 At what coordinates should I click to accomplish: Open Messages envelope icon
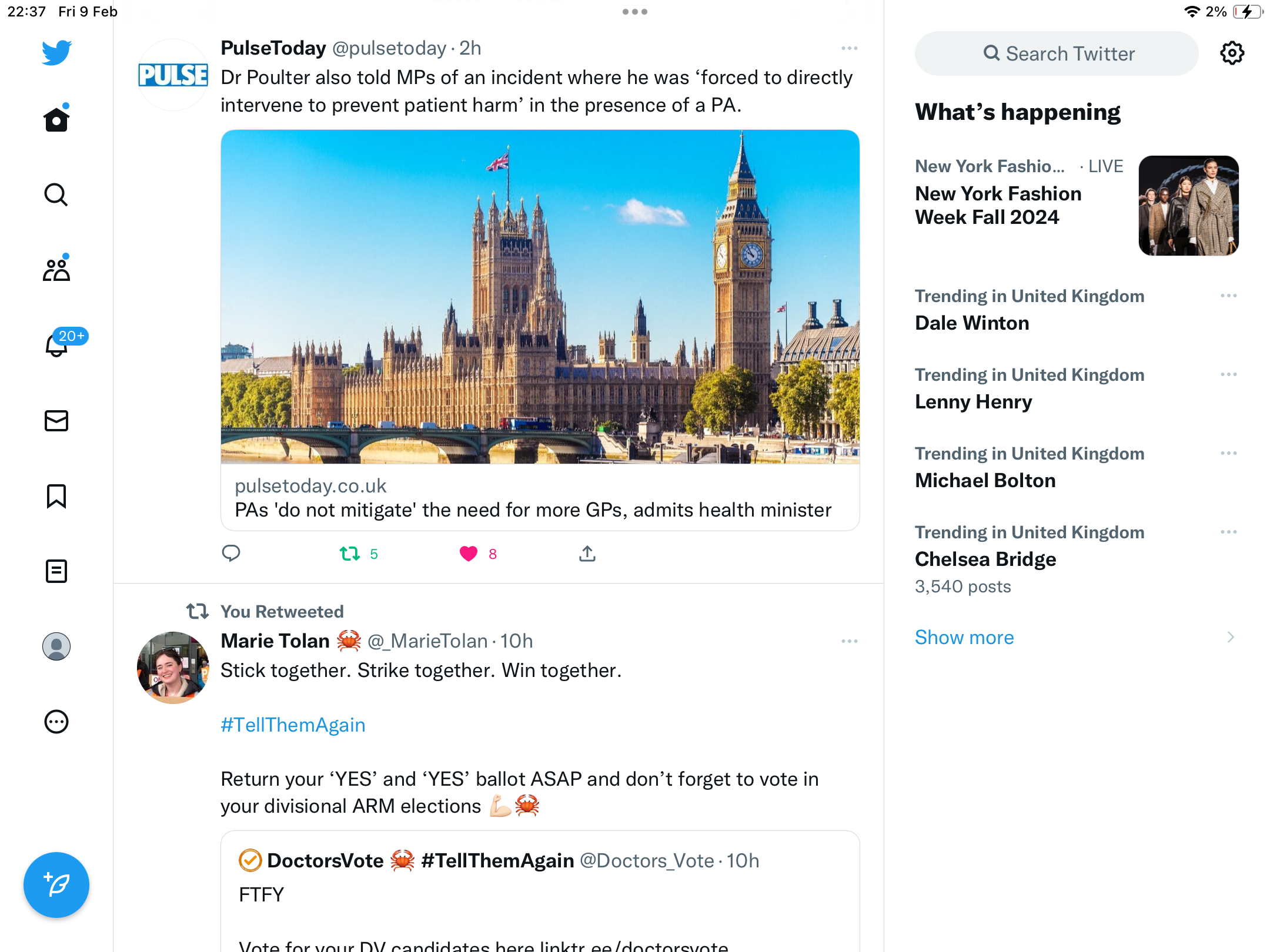[x=56, y=421]
